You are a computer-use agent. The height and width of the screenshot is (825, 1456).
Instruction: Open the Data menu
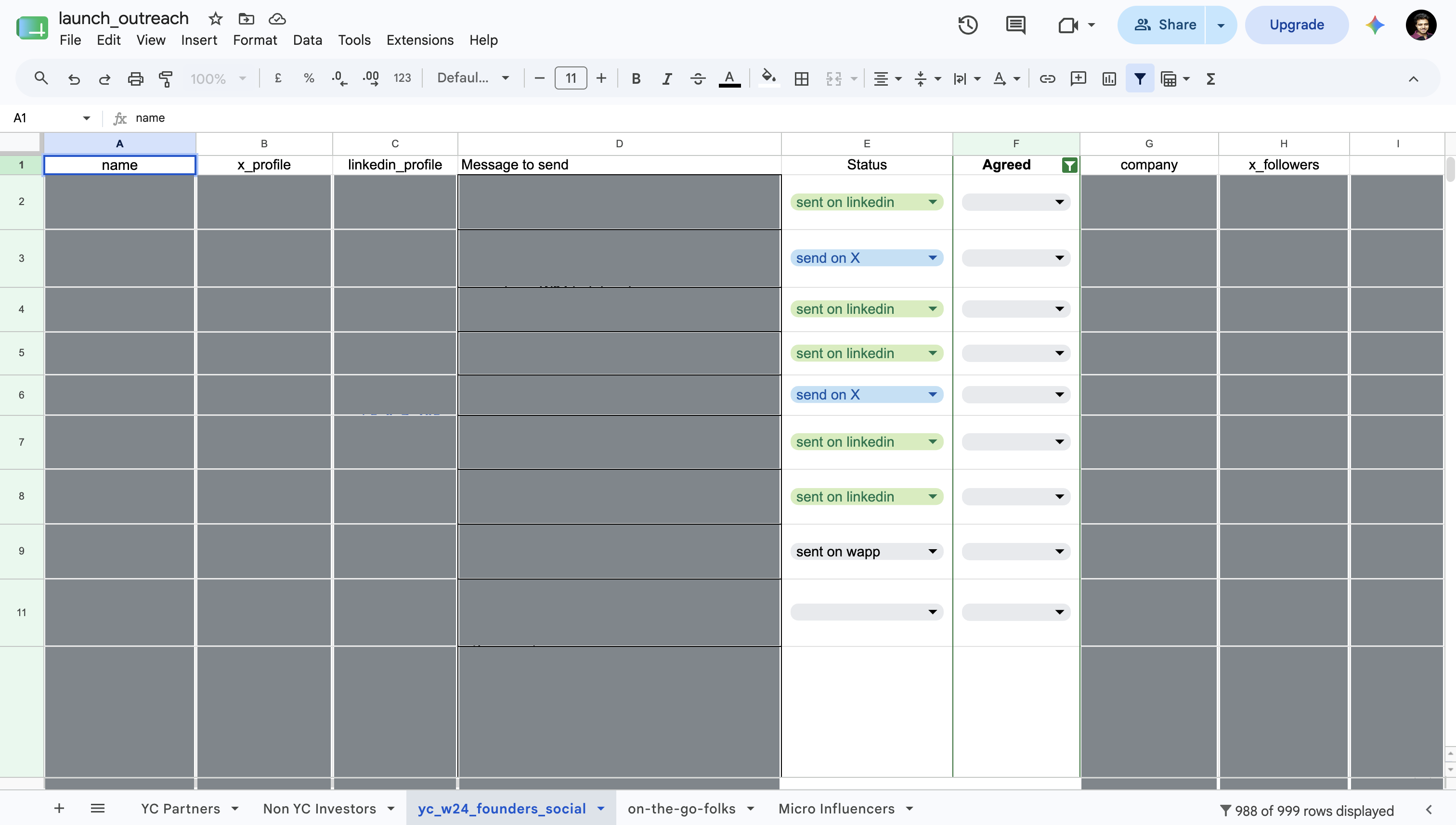[x=307, y=40]
